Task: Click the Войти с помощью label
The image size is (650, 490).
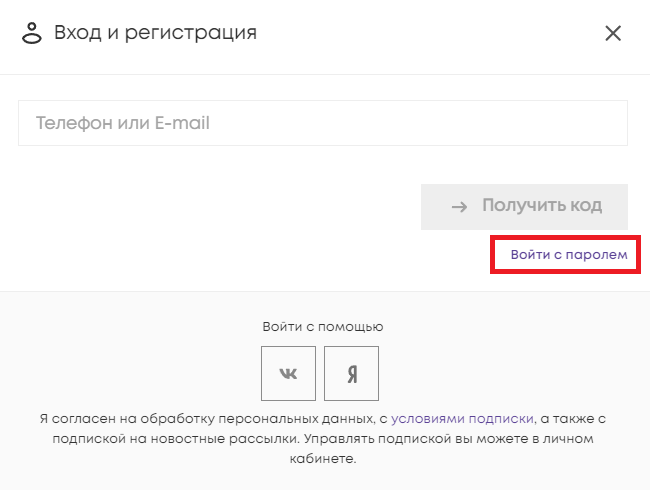Action: (x=323, y=326)
